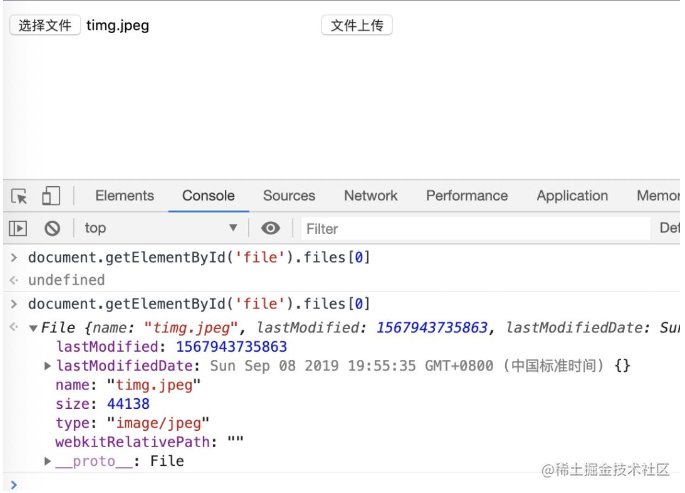Clear console with the ban icon

[x=52, y=228]
